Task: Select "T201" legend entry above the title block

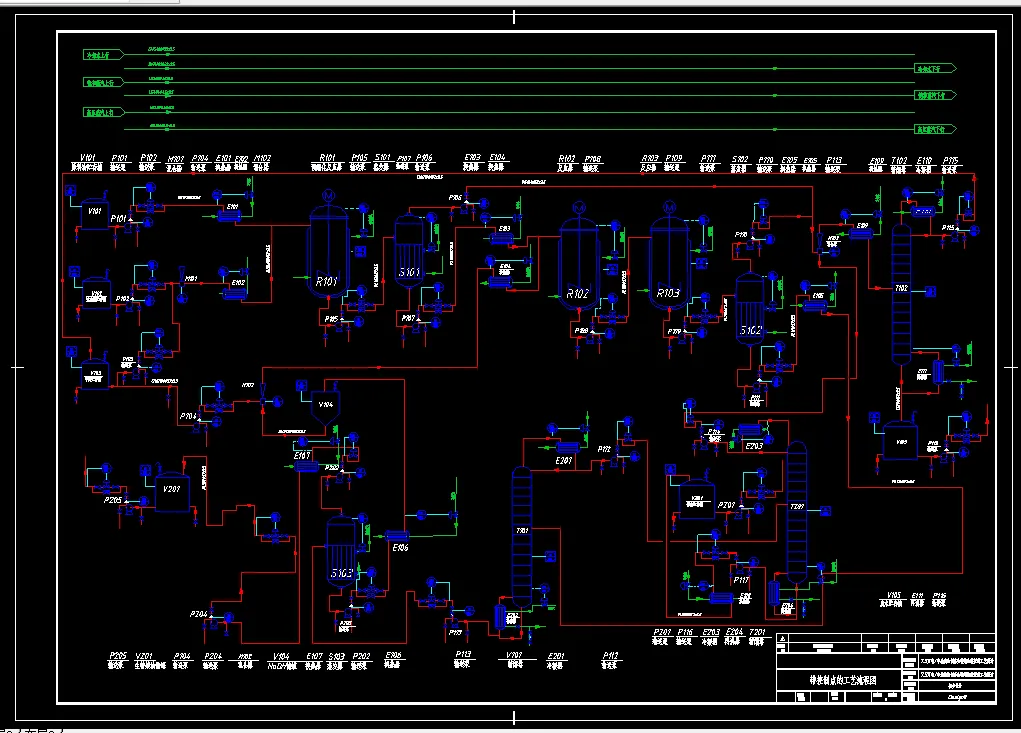Action: tap(757, 632)
